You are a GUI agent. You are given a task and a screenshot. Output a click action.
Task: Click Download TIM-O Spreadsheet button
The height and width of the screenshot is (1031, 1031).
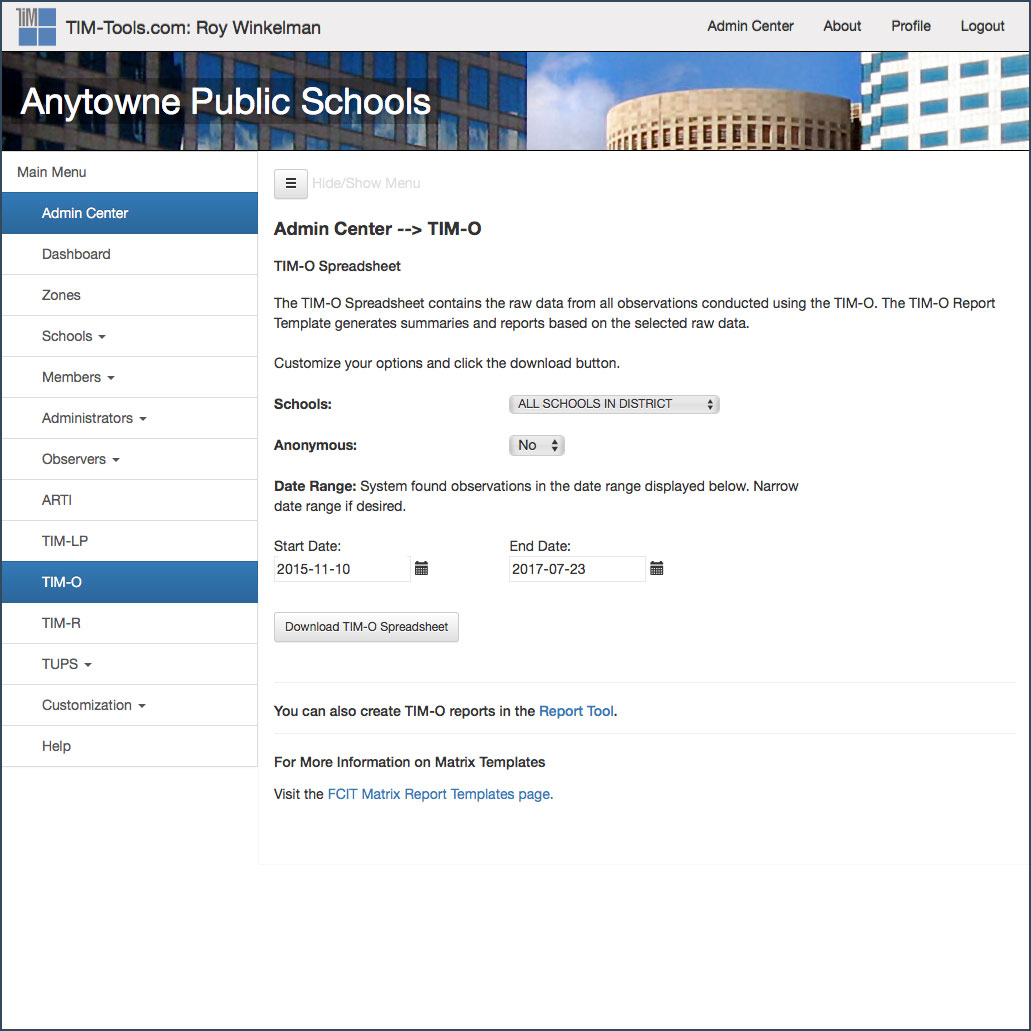click(x=366, y=627)
